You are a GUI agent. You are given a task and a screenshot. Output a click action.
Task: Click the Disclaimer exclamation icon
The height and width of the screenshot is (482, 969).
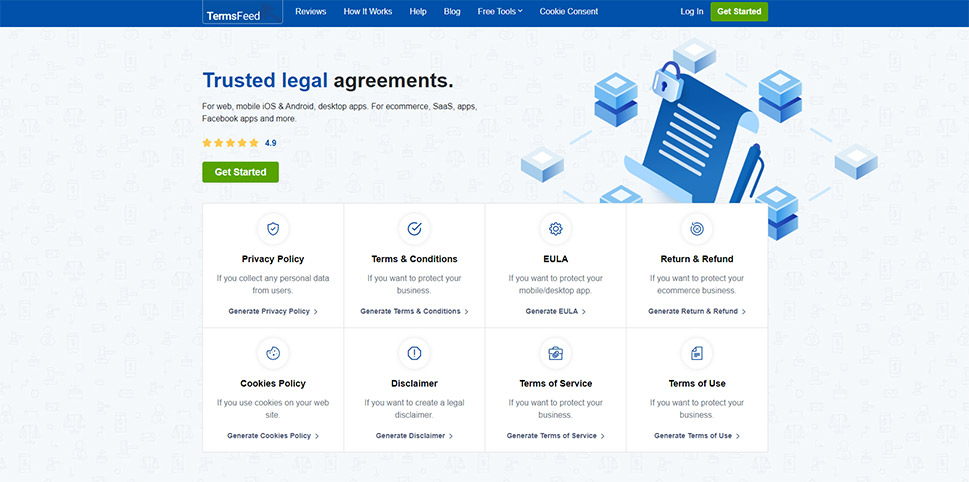415,353
